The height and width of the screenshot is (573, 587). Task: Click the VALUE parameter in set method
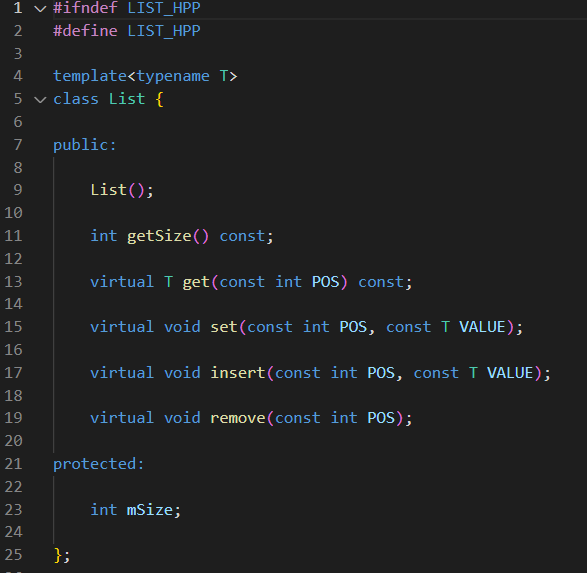tap(482, 327)
